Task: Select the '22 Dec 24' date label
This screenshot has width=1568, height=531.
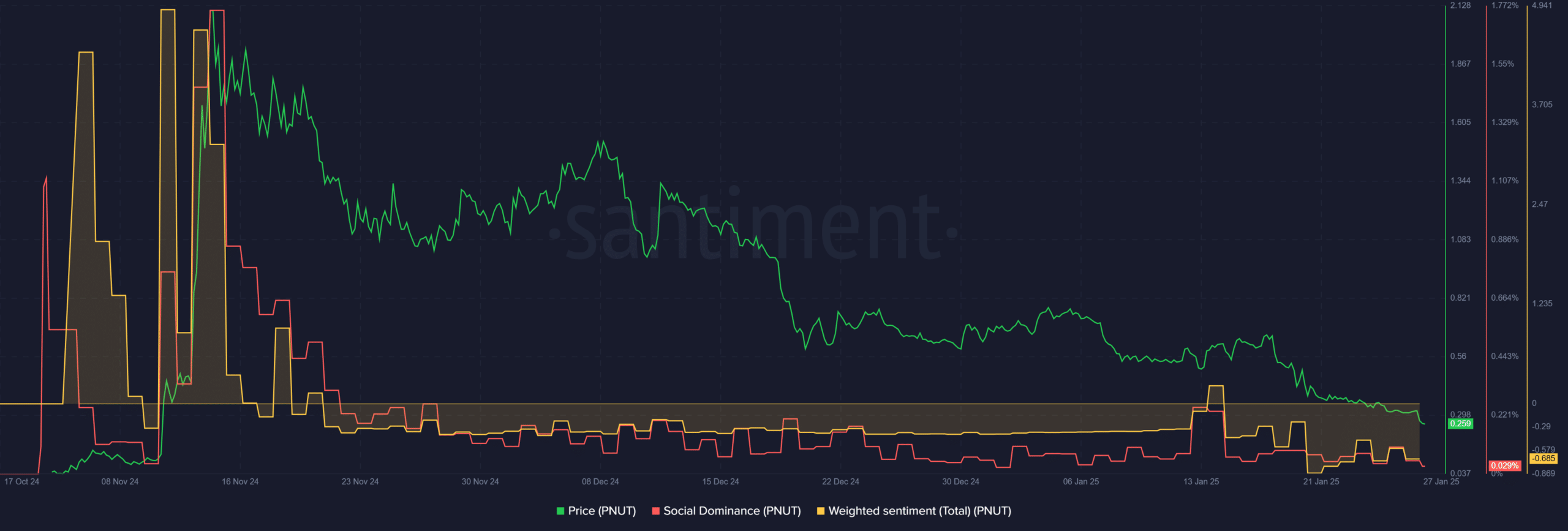Action: tap(840, 481)
